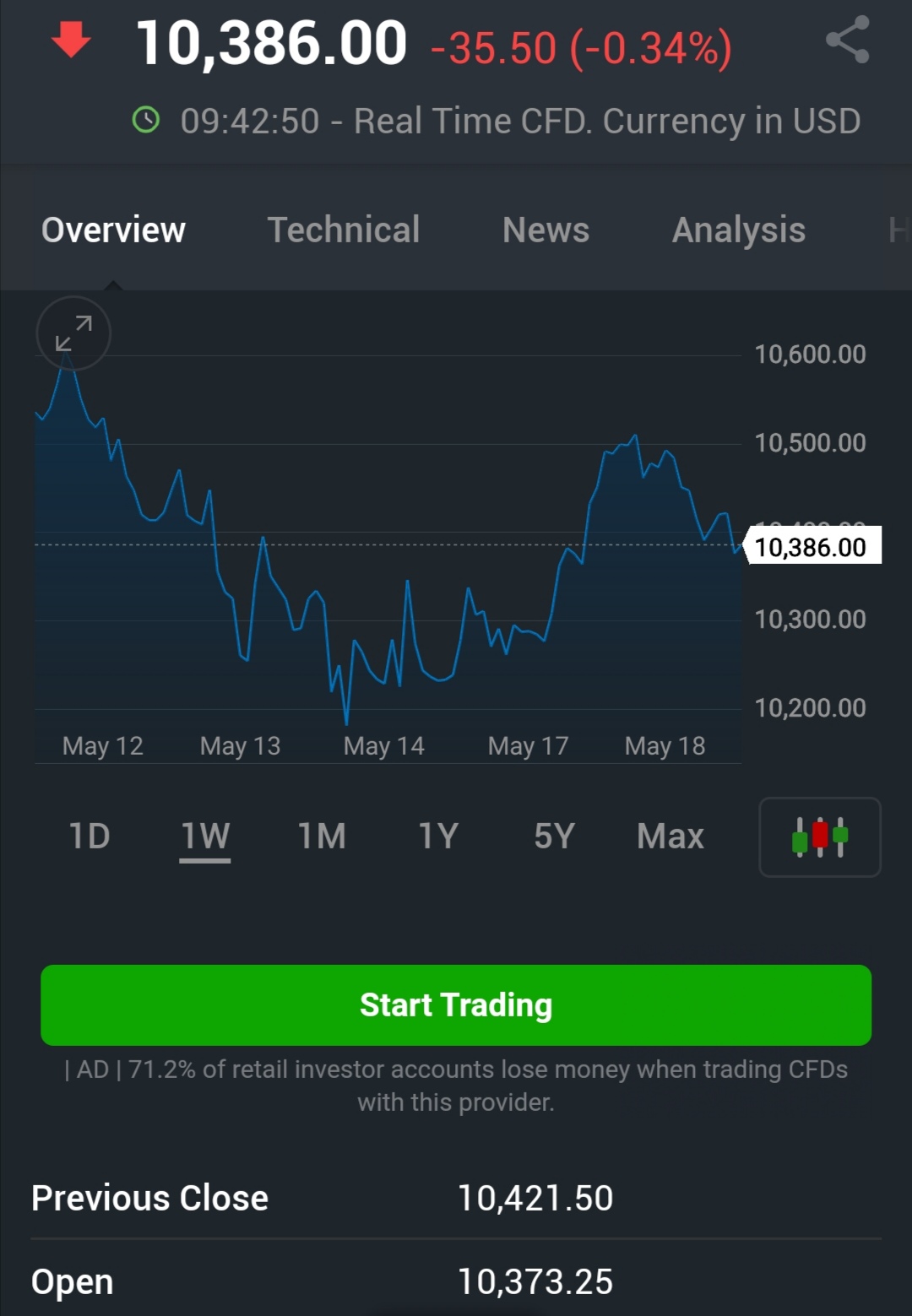Screen dimensions: 912x1316
Task: Expand the chart to fullscreen
Action: [73, 333]
